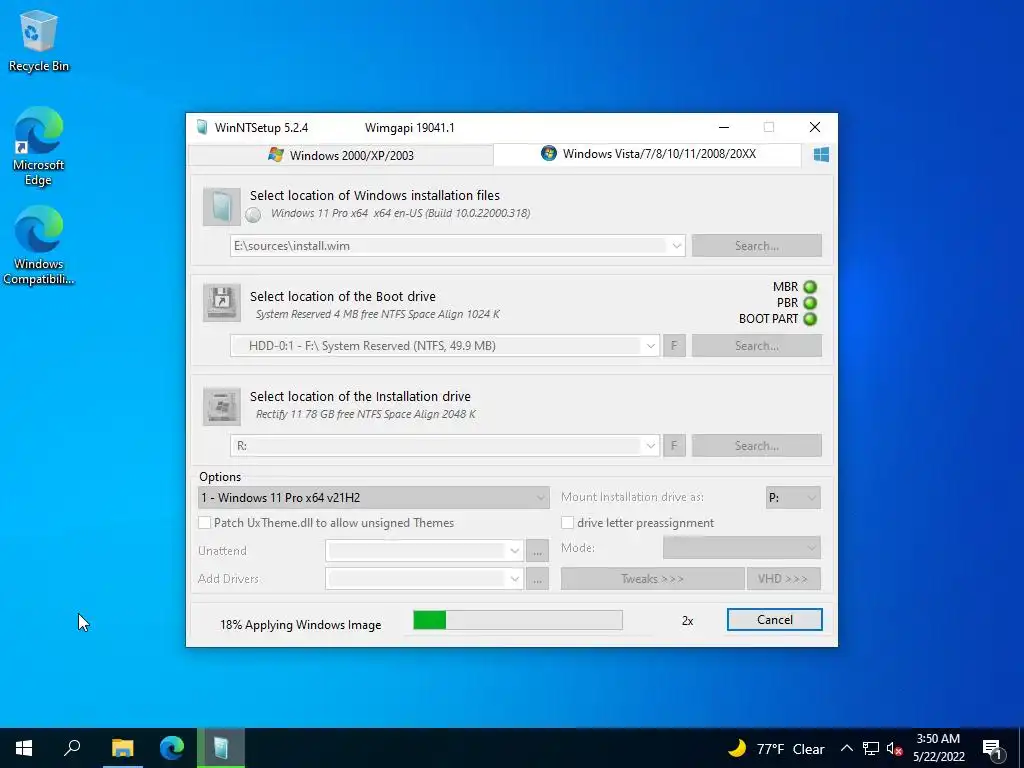
Task: Open File Explorer from the taskbar
Action: [122, 748]
